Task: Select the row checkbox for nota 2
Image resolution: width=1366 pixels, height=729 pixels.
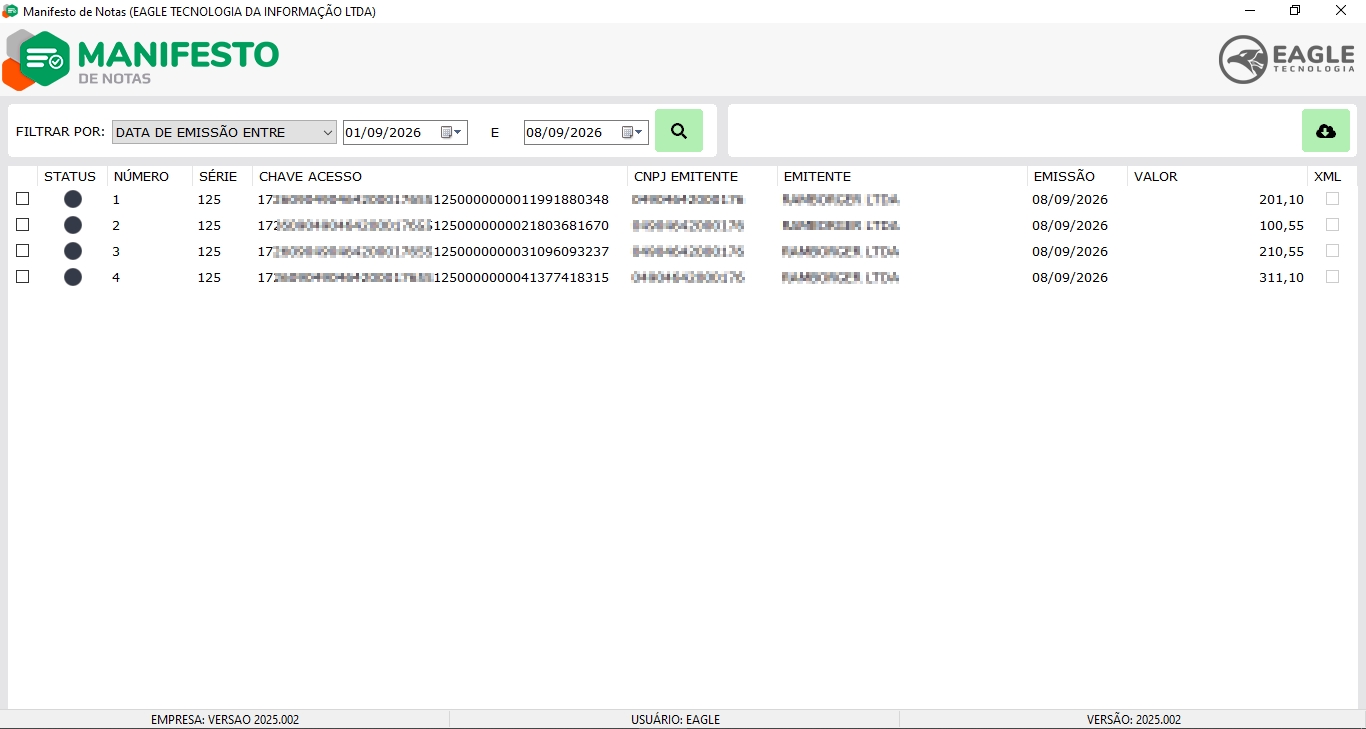Action: click(23, 225)
